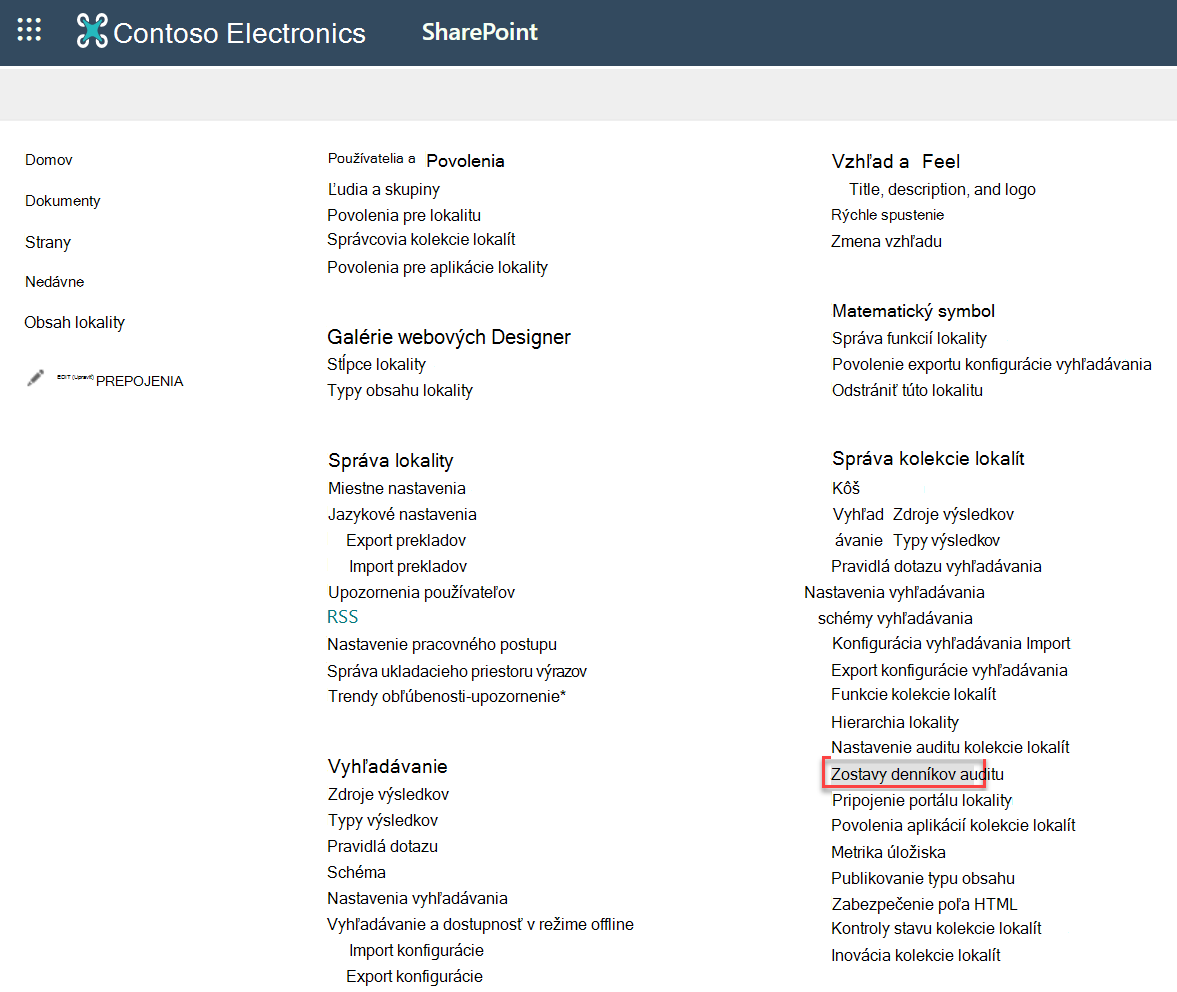Click Povolenia pre lokalitu link
1177x992 pixels.
point(404,215)
